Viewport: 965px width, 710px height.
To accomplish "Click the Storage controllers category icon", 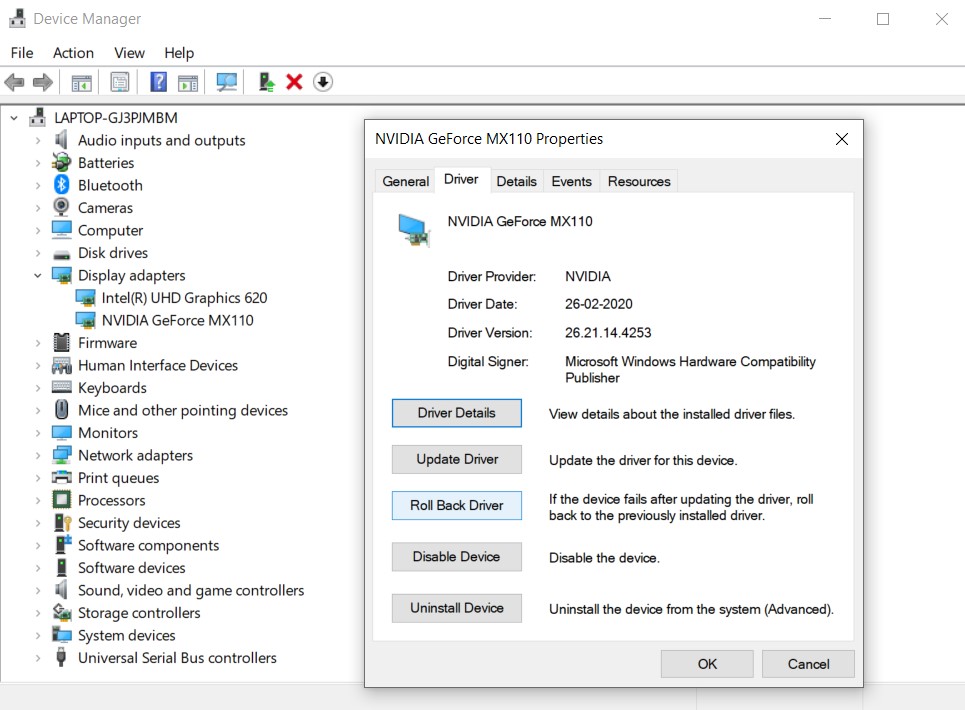I will click(62, 612).
